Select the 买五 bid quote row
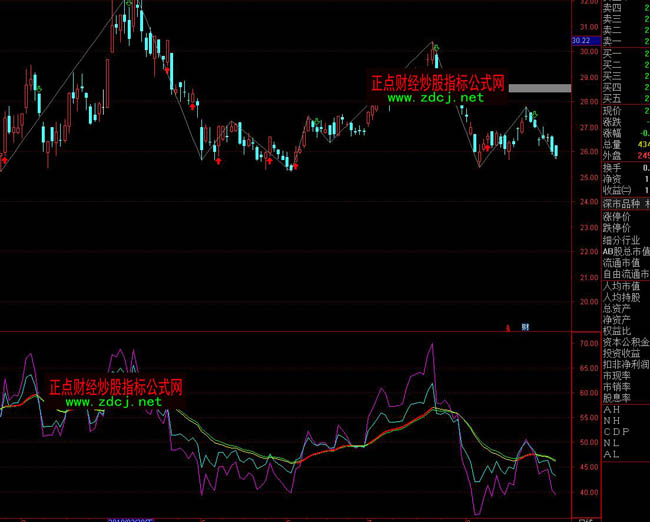 coord(615,99)
